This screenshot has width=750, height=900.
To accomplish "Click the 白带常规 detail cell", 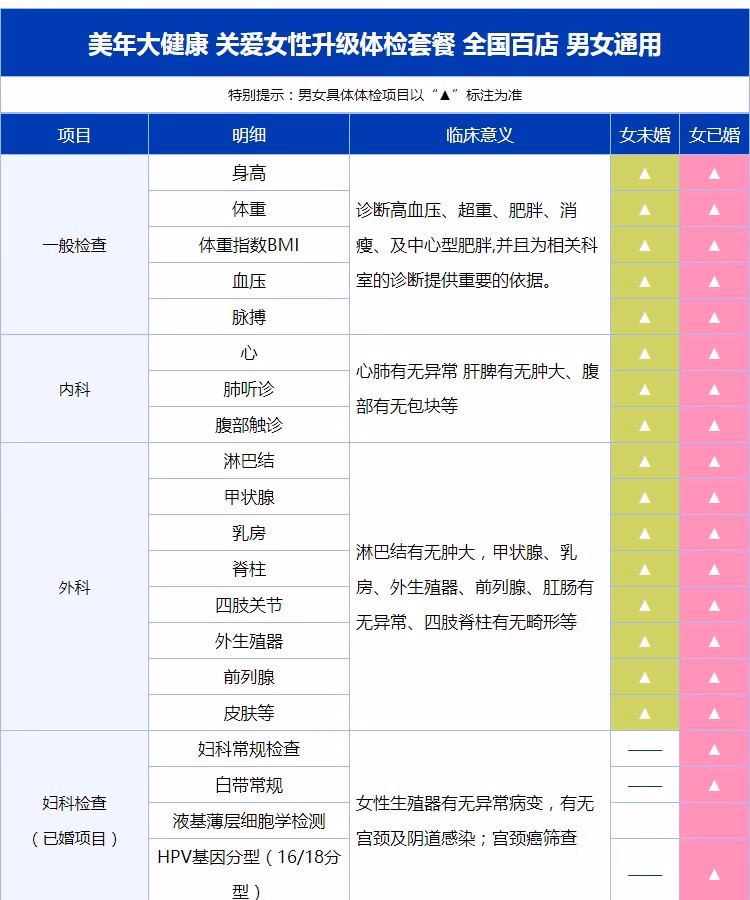I will 248,785.
